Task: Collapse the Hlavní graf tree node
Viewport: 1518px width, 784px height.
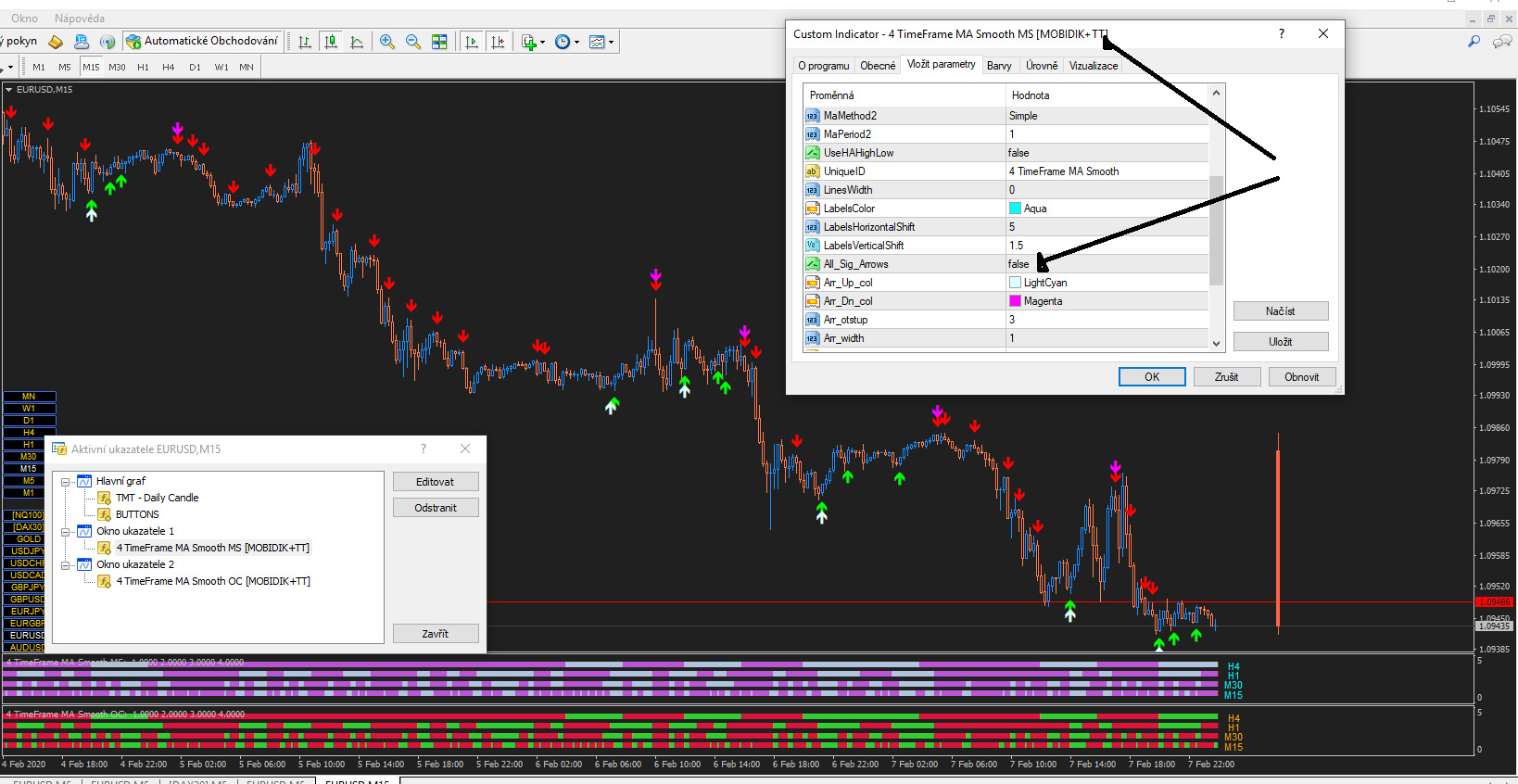Action: coord(66,482)
